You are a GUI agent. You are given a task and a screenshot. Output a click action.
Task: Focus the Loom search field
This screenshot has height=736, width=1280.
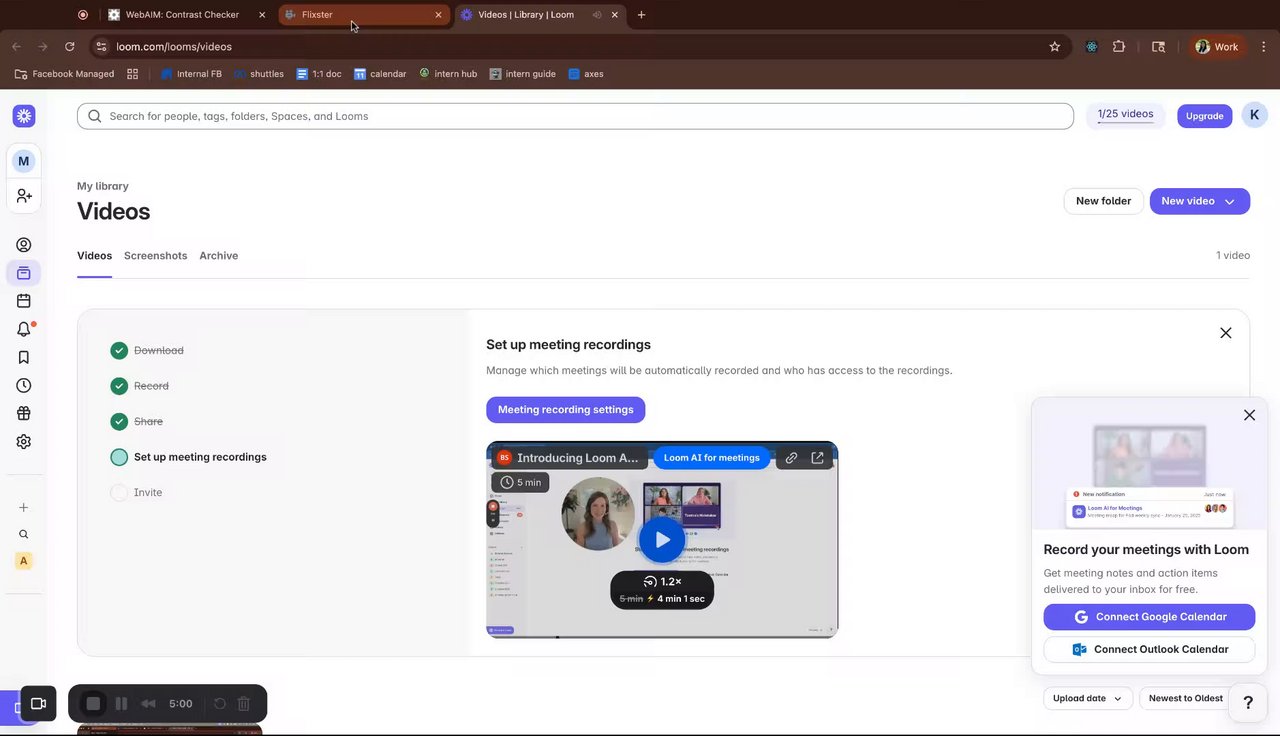(575, 116)
